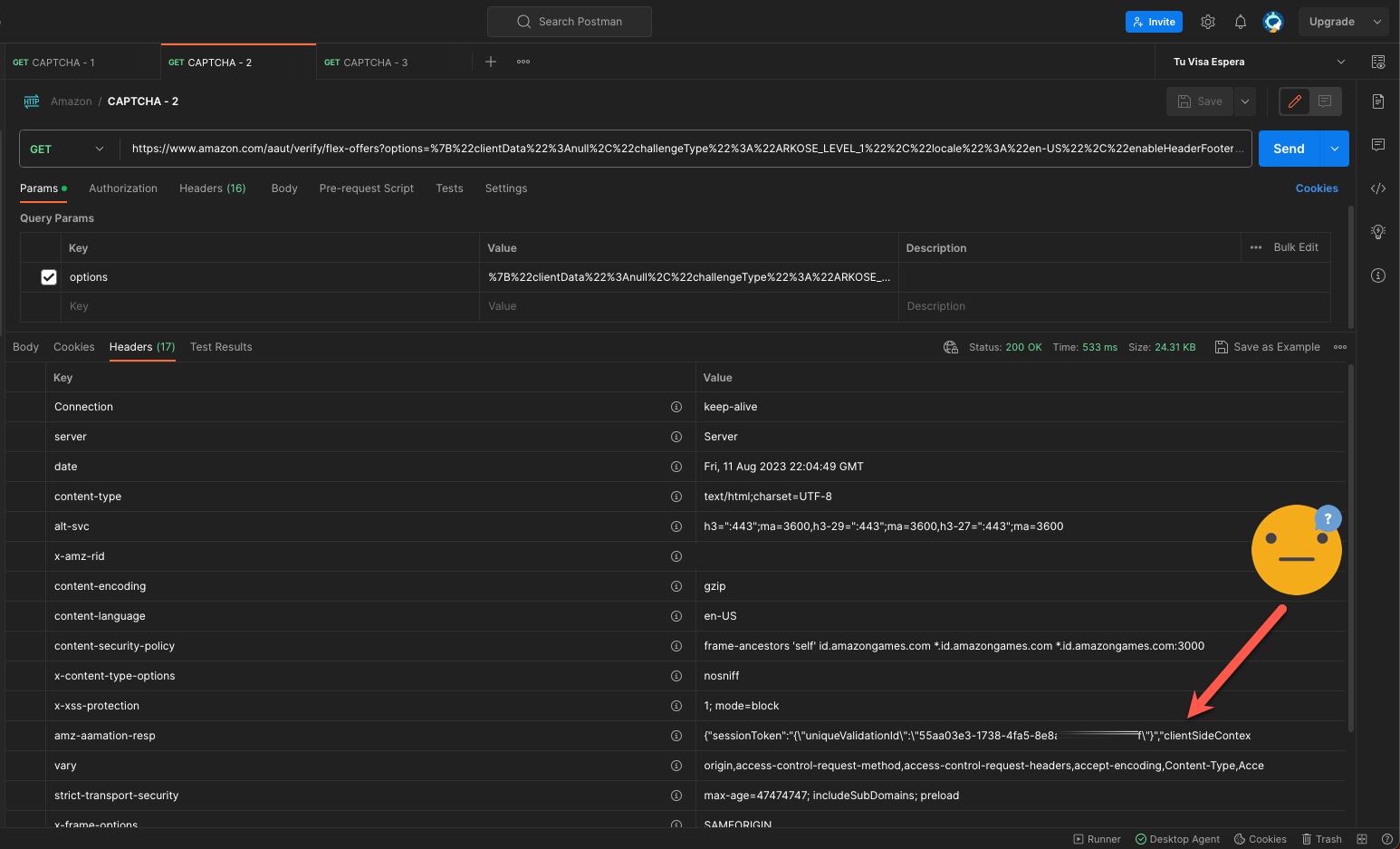This screenshot has width=1400, height=849.
Task: Click the settings gear in the header
Action: coord(1207,21)
